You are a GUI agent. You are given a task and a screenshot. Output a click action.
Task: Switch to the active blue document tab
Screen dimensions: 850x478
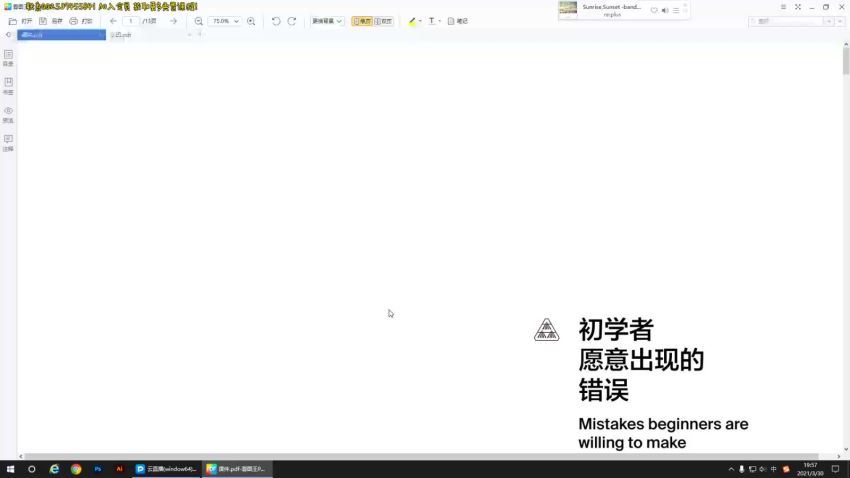61,35
